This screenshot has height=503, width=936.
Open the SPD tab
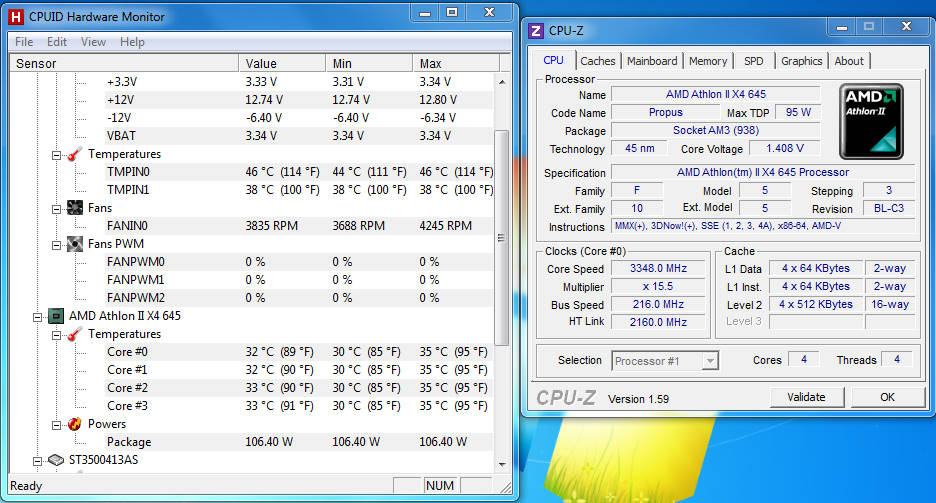point(753,61)
